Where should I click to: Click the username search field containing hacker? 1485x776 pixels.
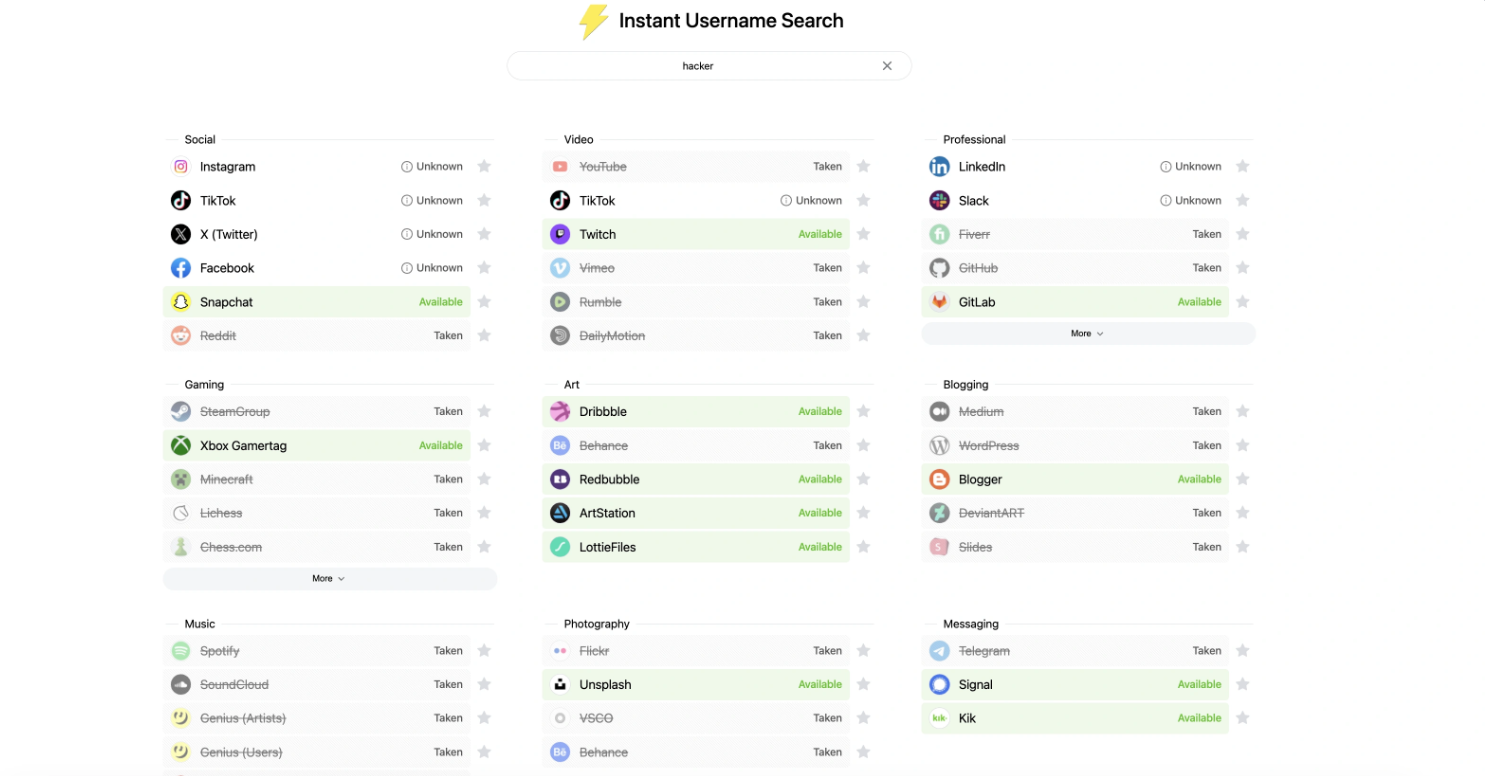709,66
